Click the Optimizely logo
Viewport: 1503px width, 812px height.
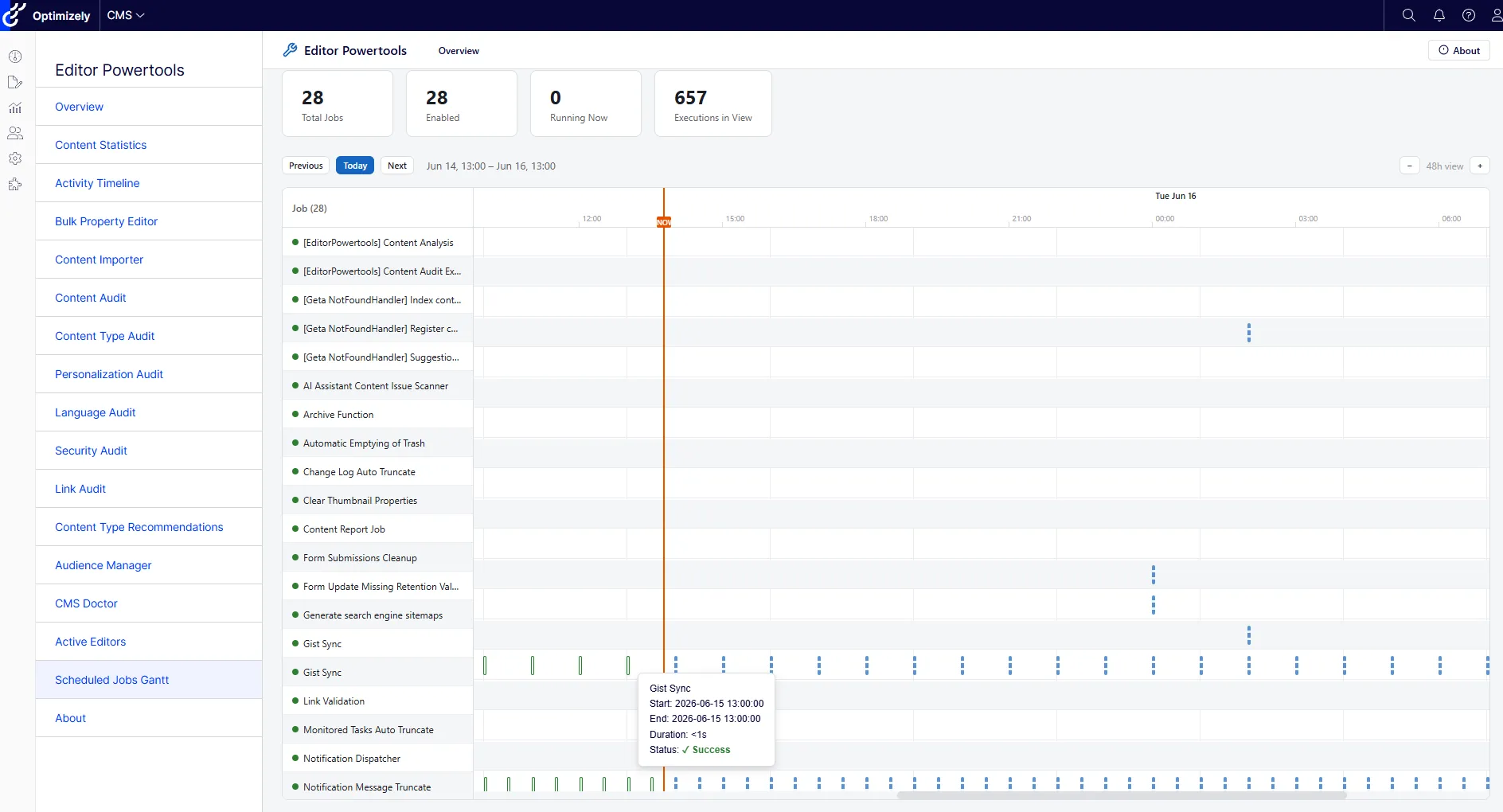[46, 15]
